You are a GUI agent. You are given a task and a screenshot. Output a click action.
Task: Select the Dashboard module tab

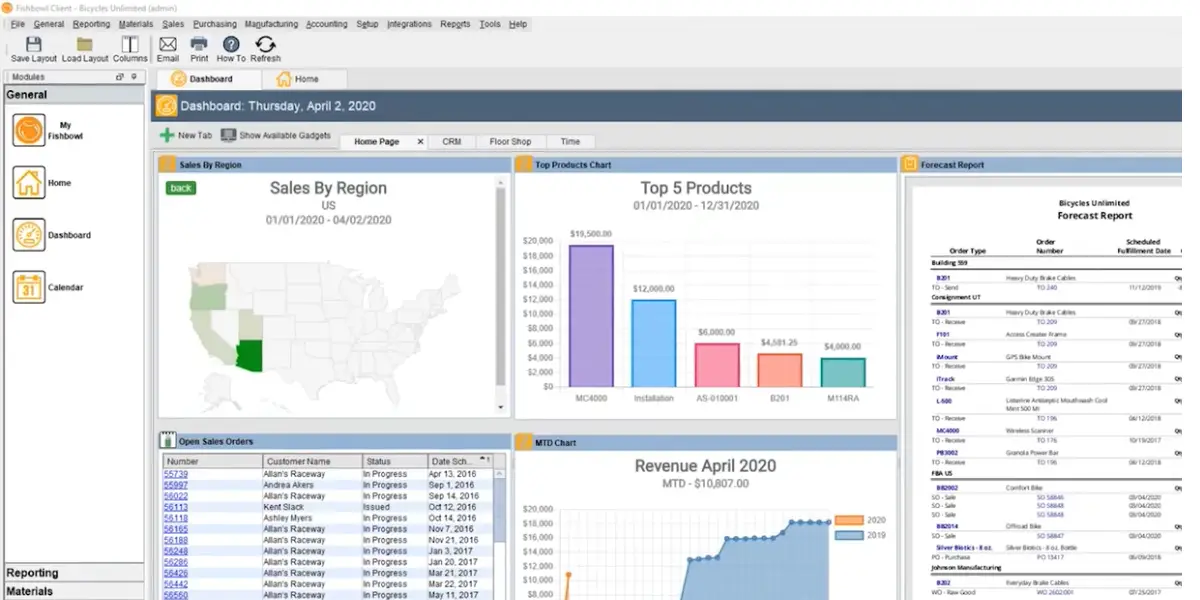pyautogui.click(x=208, y=79)
